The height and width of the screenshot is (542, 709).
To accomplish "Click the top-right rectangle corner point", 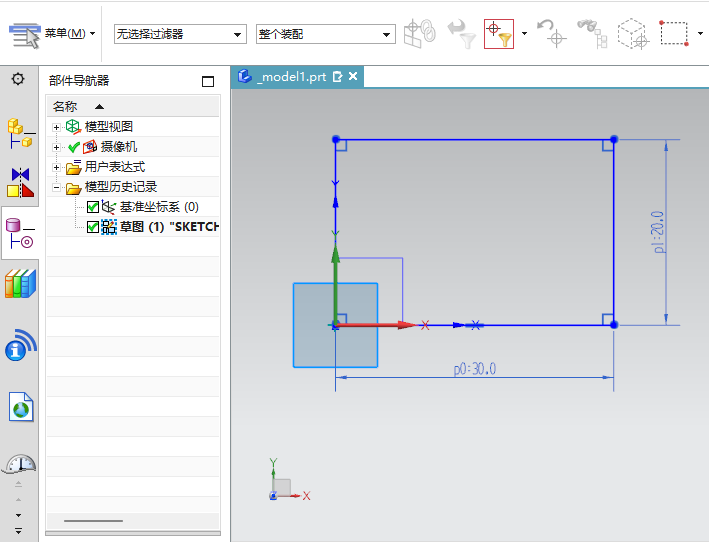I will point(614,139).
